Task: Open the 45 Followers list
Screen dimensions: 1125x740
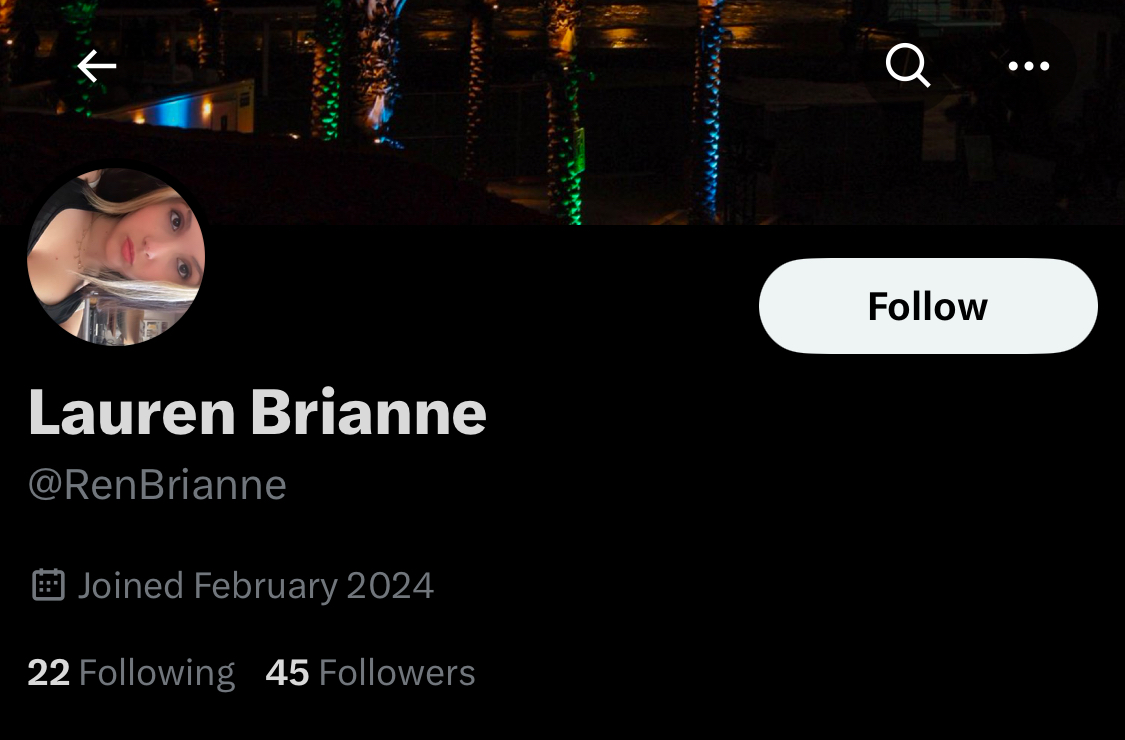Action: tap(370, 673)
